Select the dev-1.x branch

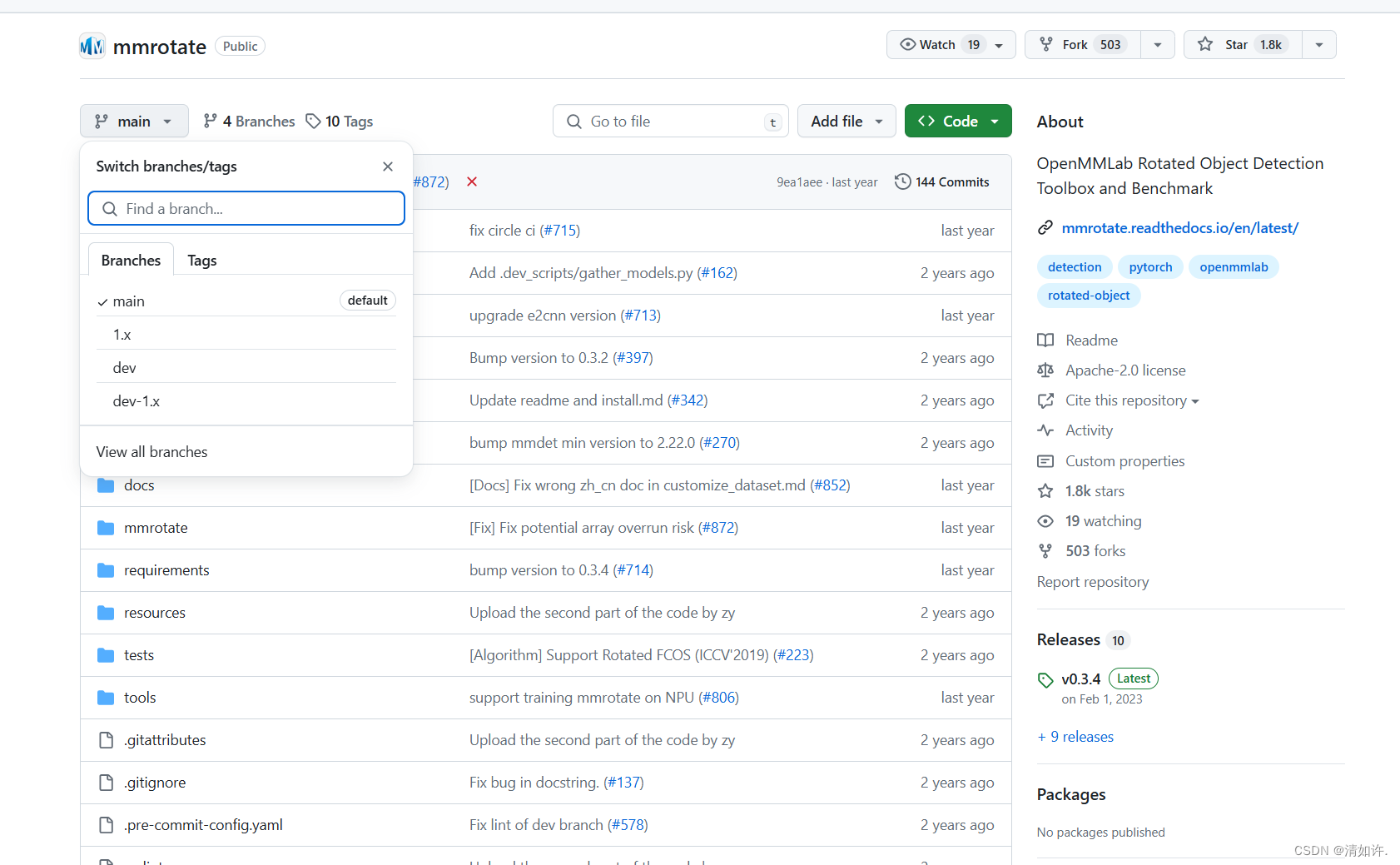(246, 401)
